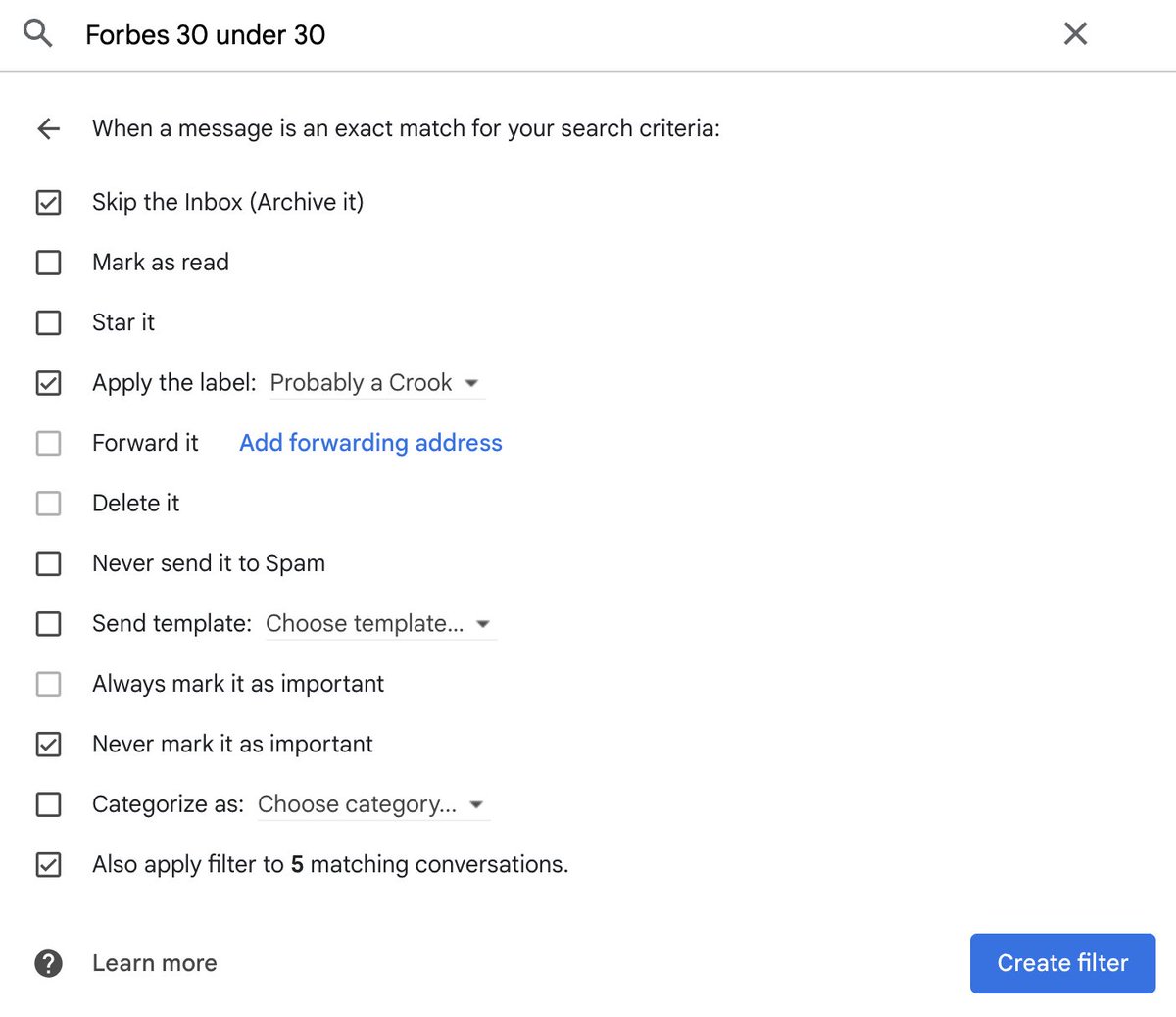This screenshot has height=1017, width=1176.
Task: Enable the Mark as read checkbox
Action: pyautogui.click(x=48, y=263)
